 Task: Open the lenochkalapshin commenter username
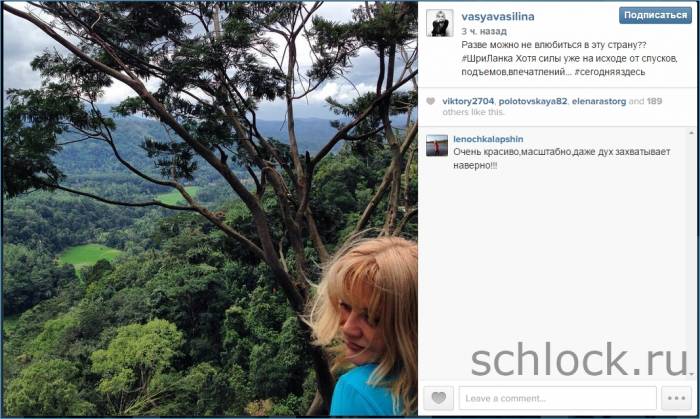(488, 139)
